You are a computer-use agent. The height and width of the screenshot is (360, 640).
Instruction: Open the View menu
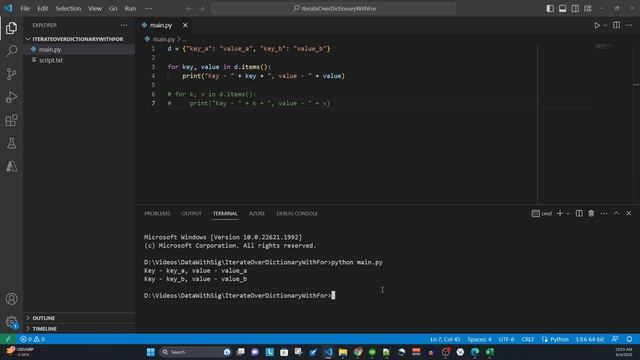click(95, 9)
